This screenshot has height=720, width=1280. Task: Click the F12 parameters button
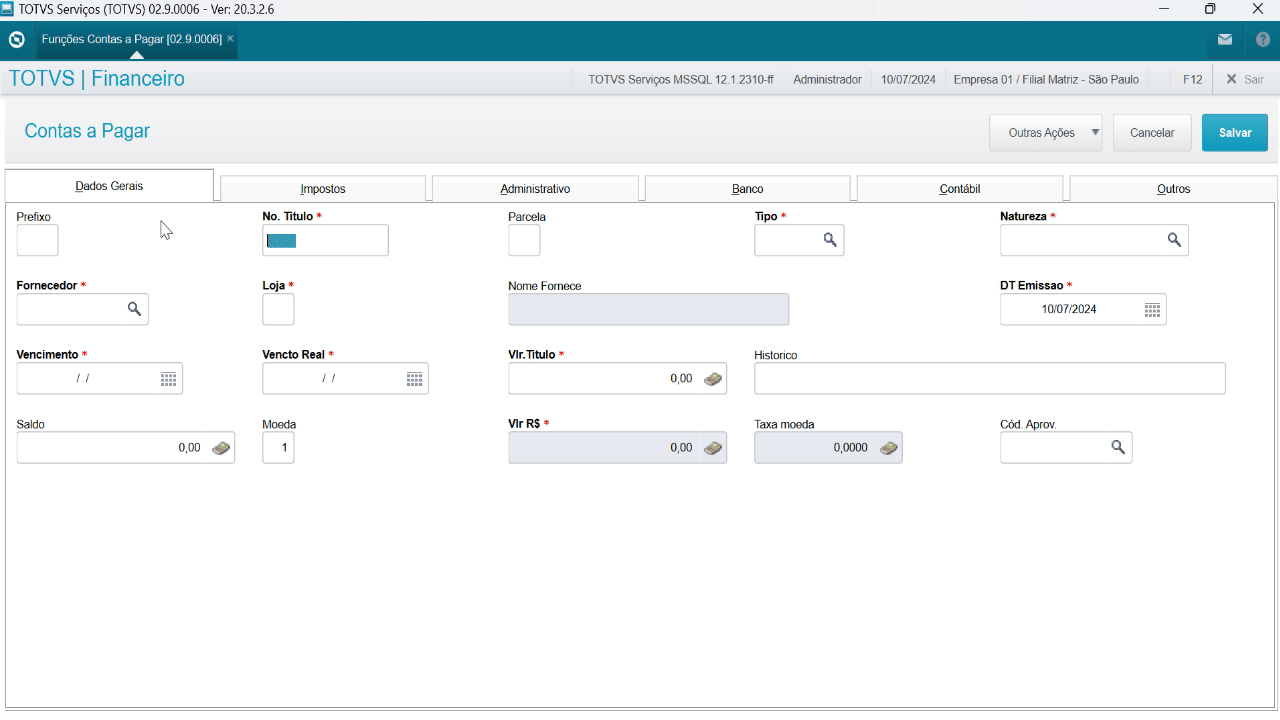pos(1192,79)
